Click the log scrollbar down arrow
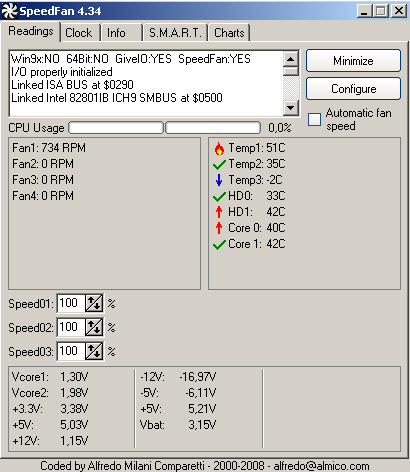This screenshot has width=410, height=472. [291, 108]
